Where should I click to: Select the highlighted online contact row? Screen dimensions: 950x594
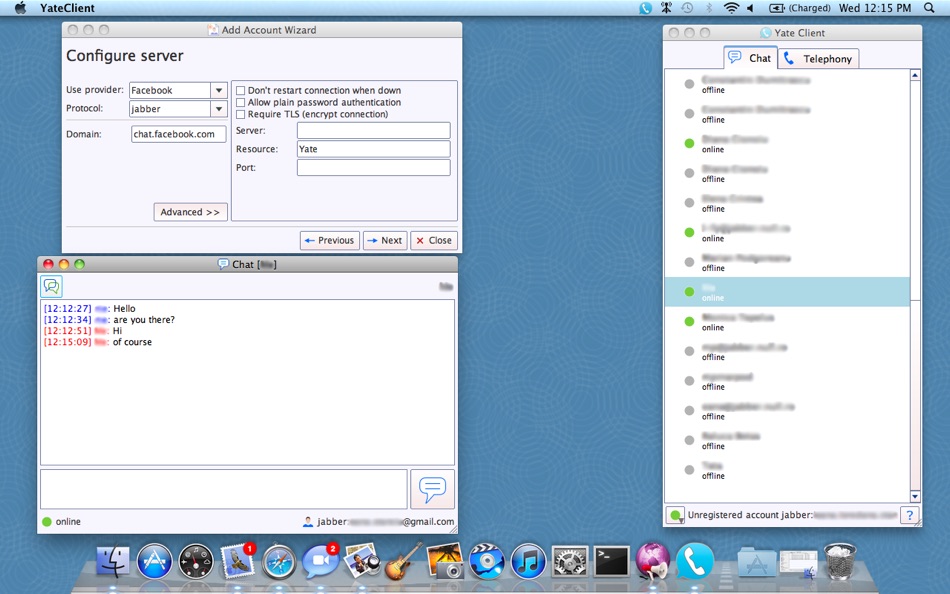[x=787, y=292]
